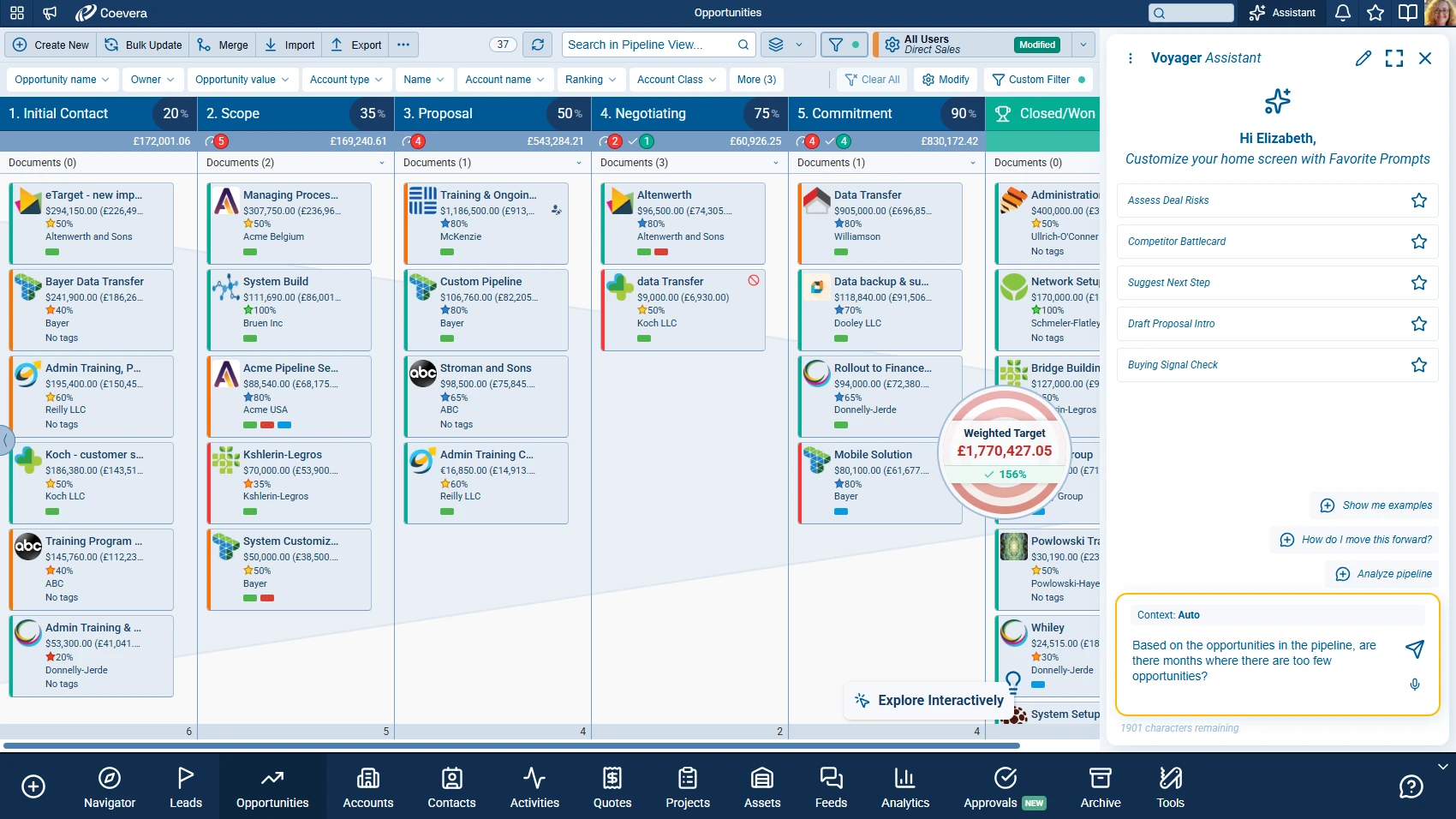Open favorites star in top bar

(1375, 13)
